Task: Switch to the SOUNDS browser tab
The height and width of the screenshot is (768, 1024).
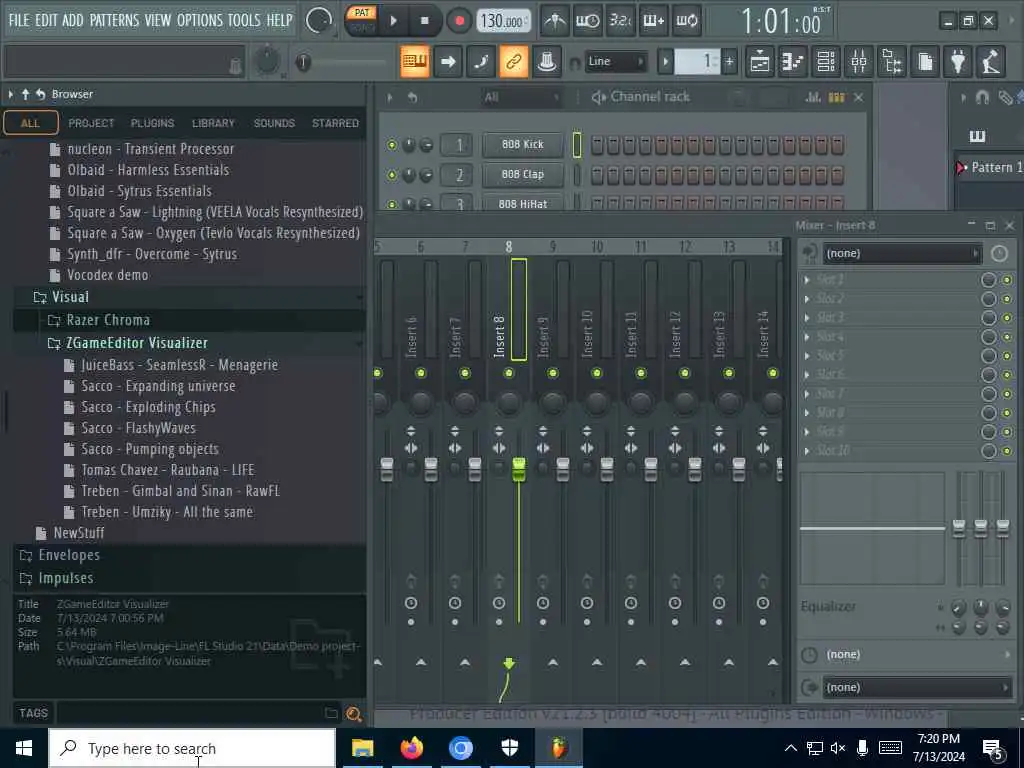Action: 274,123
